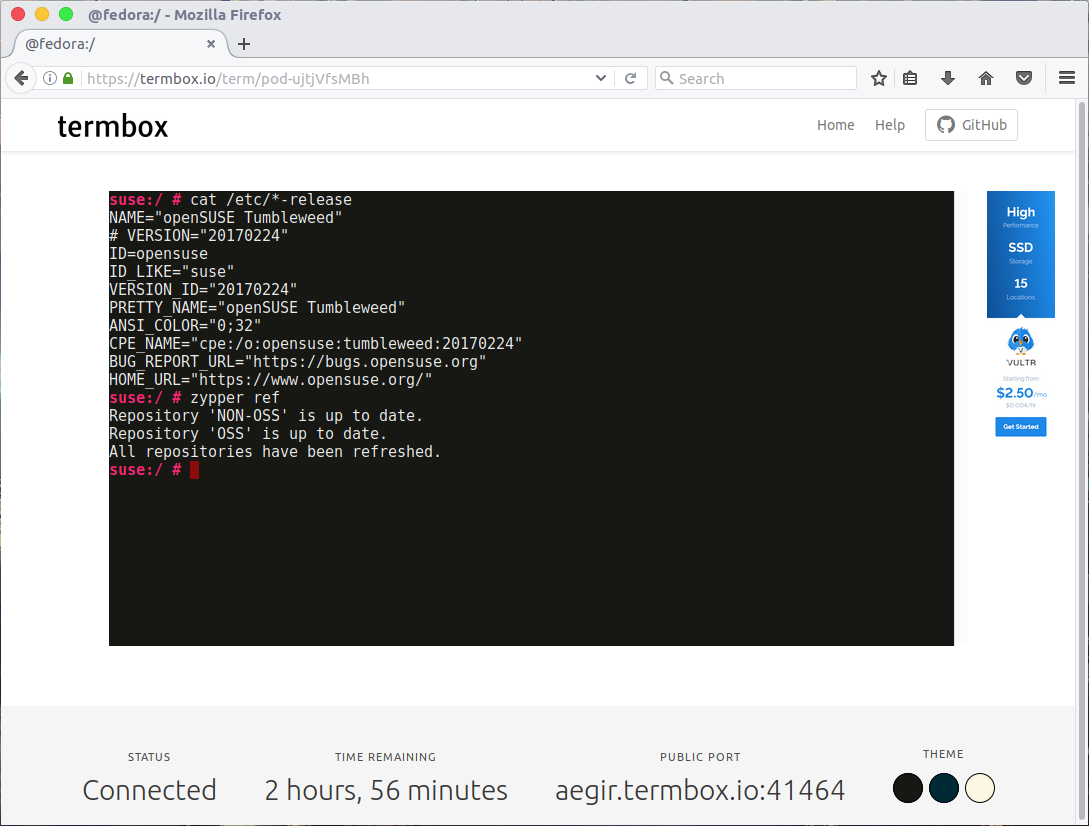Click the 'zypper ref' command line
The image size is (1089, 826).
[x=194, y=397]
